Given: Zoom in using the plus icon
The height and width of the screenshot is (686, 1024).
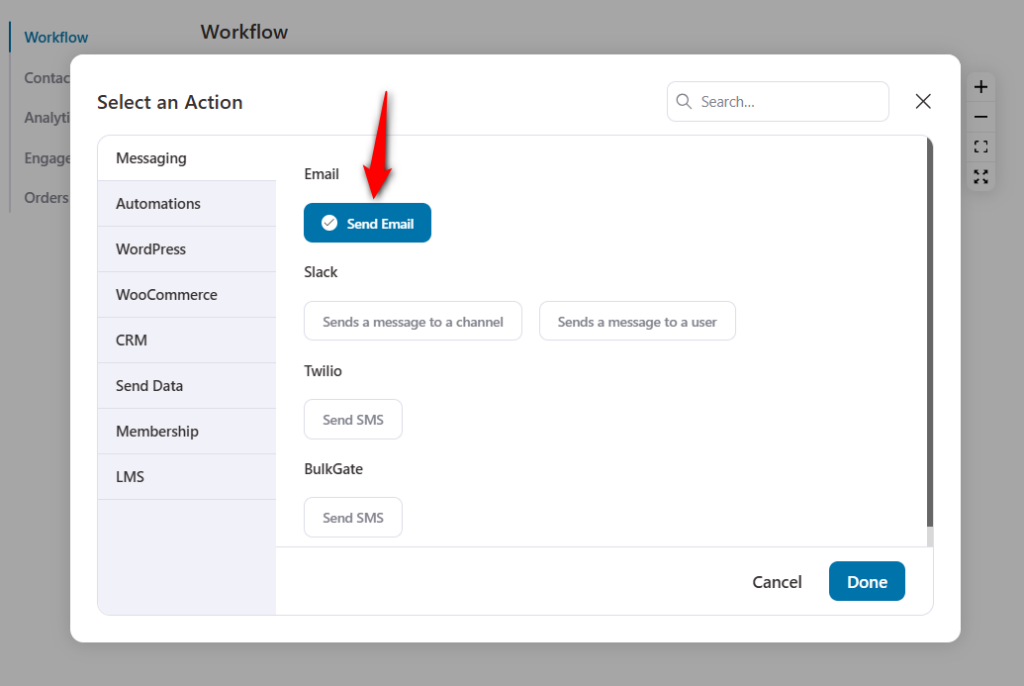Looking at the screenshot, I should coord(980,86).
